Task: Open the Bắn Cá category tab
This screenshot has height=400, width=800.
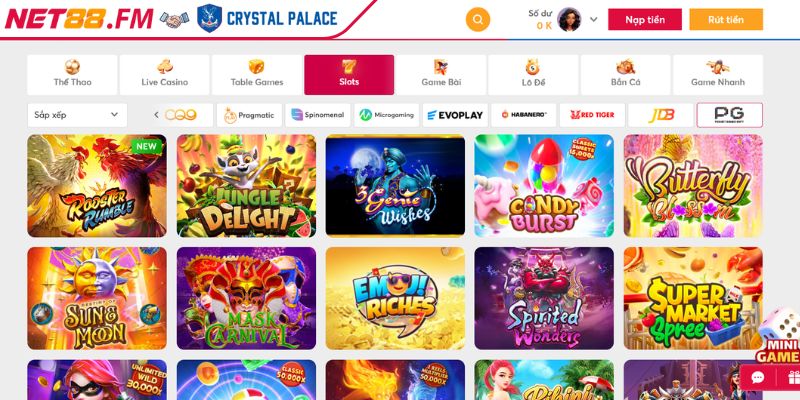Action: tap(626, 74)
